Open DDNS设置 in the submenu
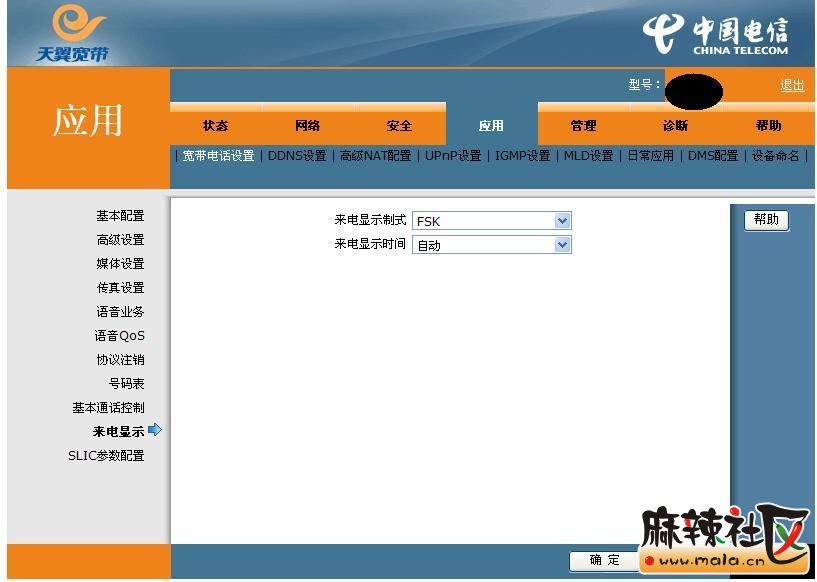Screen dimensions: 817x582 tap(297, 156)
